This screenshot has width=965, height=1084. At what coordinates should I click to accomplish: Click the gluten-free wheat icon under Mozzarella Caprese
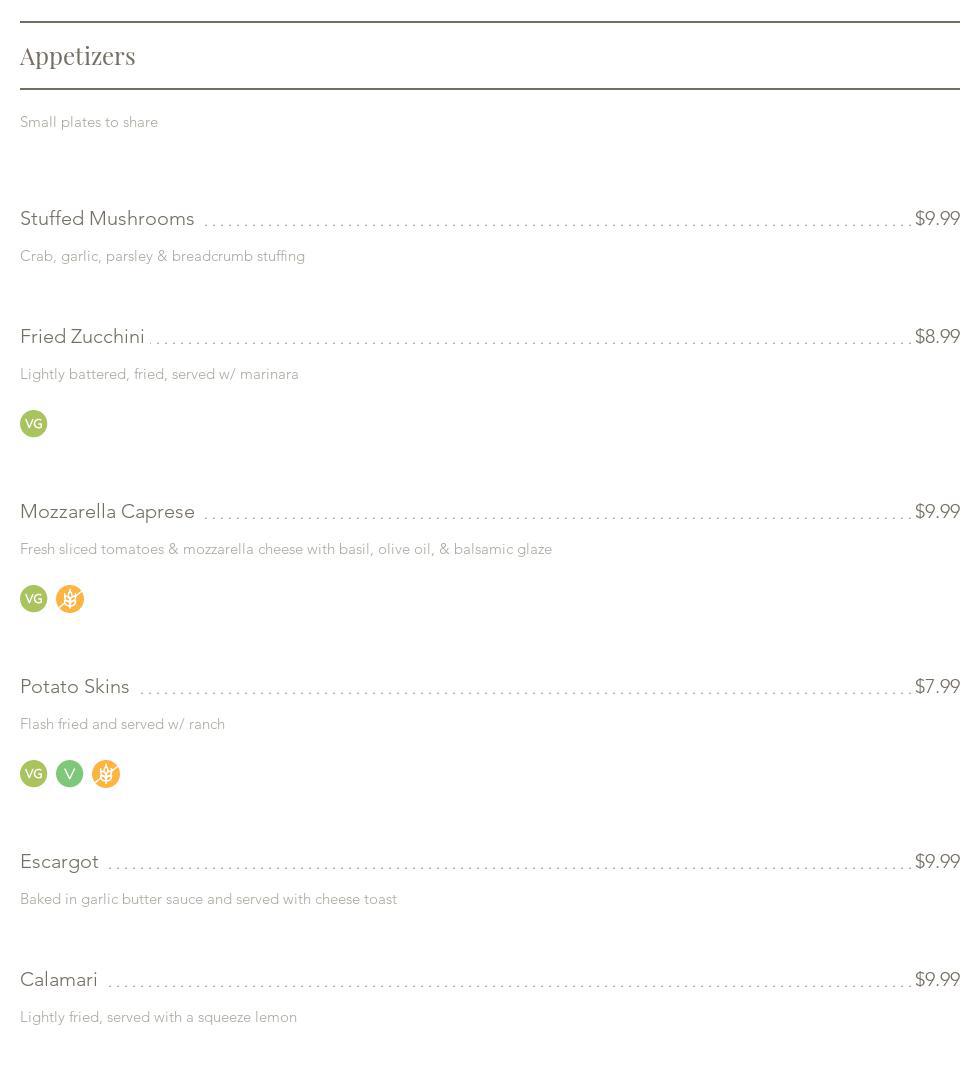[x=70, y=599]
